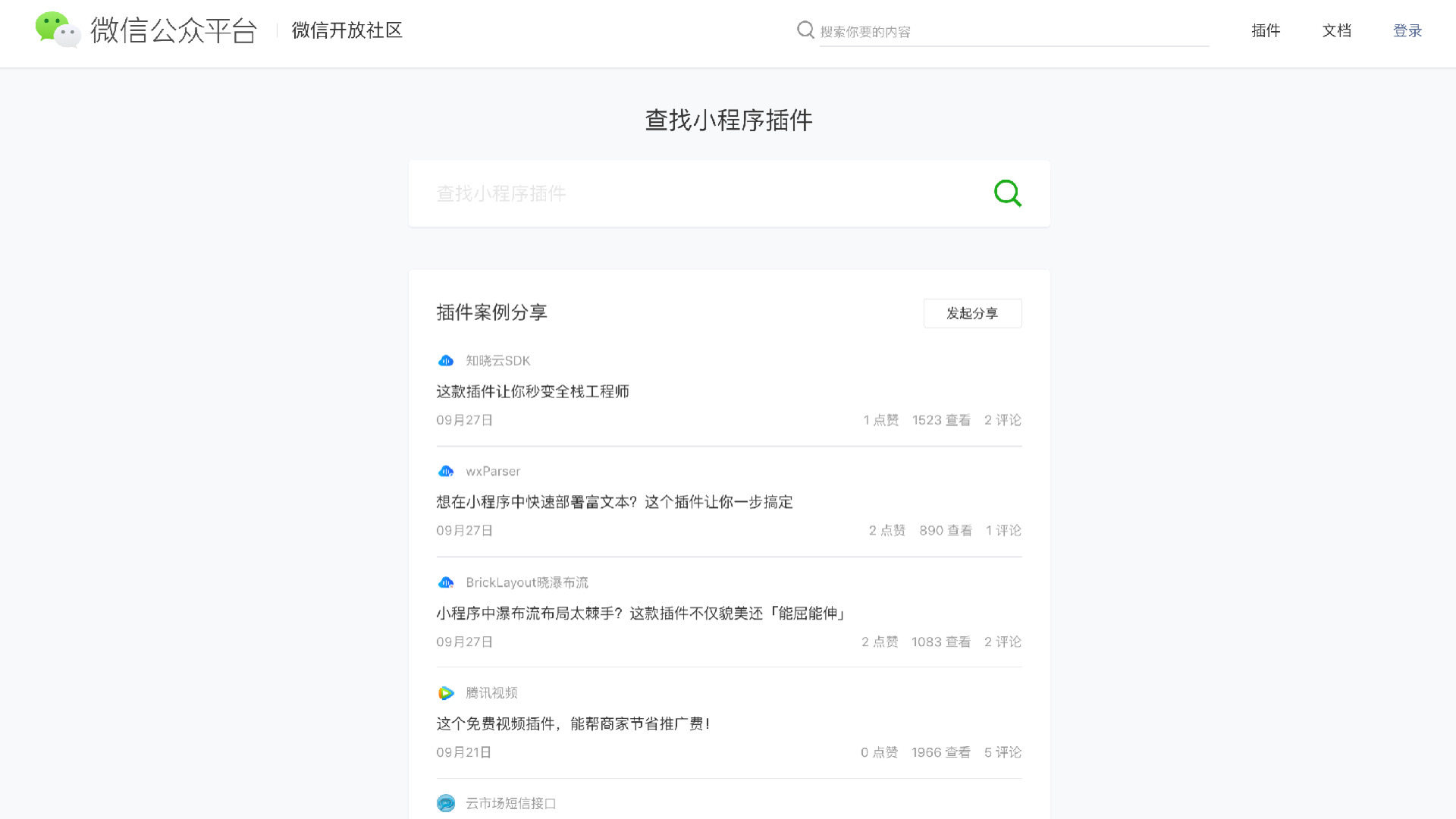Open article 想在小程序中快速部署富文本

[614, 502]
